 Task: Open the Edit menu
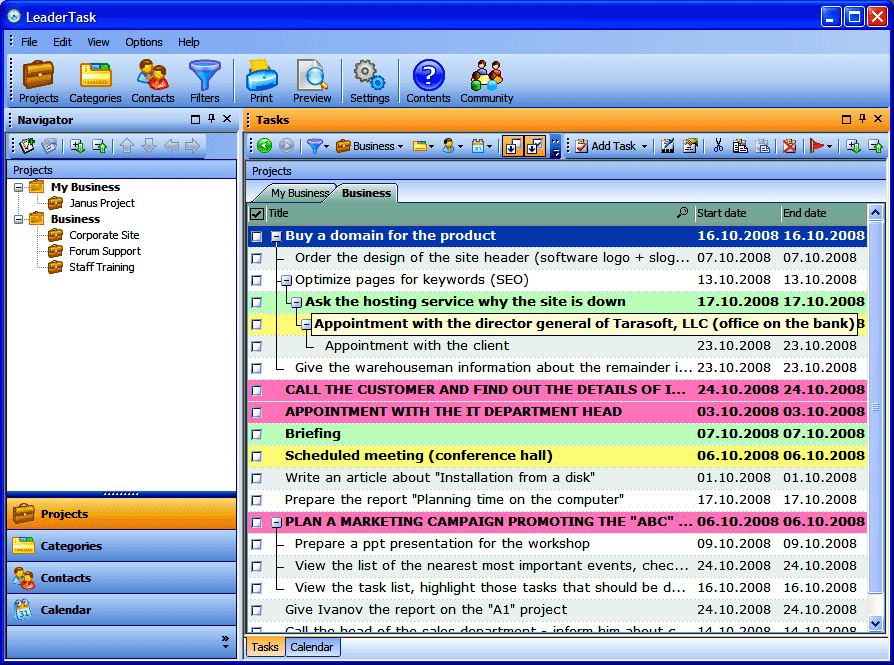[62, 42]
